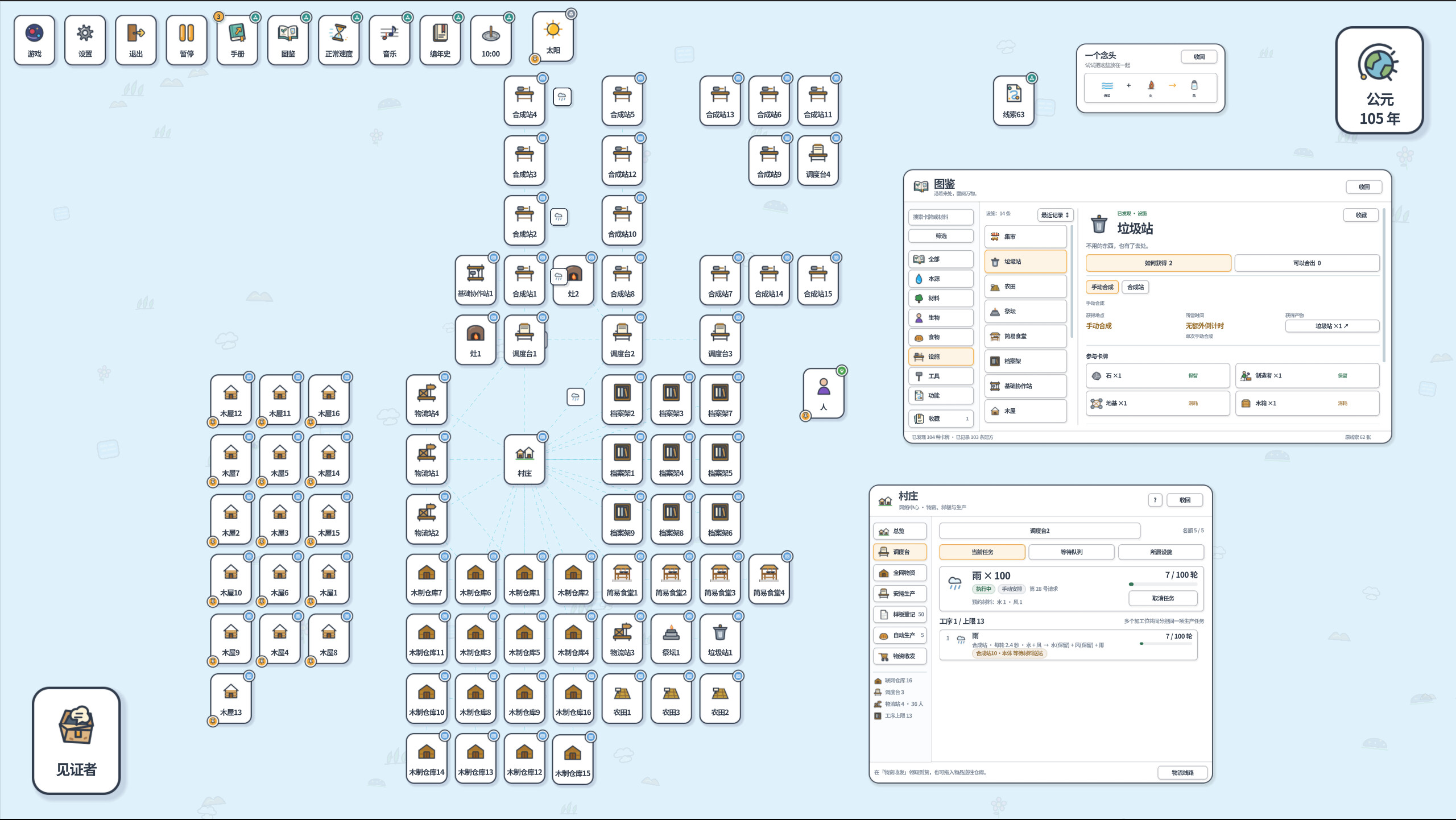Open the 手册 handbook icon

point(237,40)
